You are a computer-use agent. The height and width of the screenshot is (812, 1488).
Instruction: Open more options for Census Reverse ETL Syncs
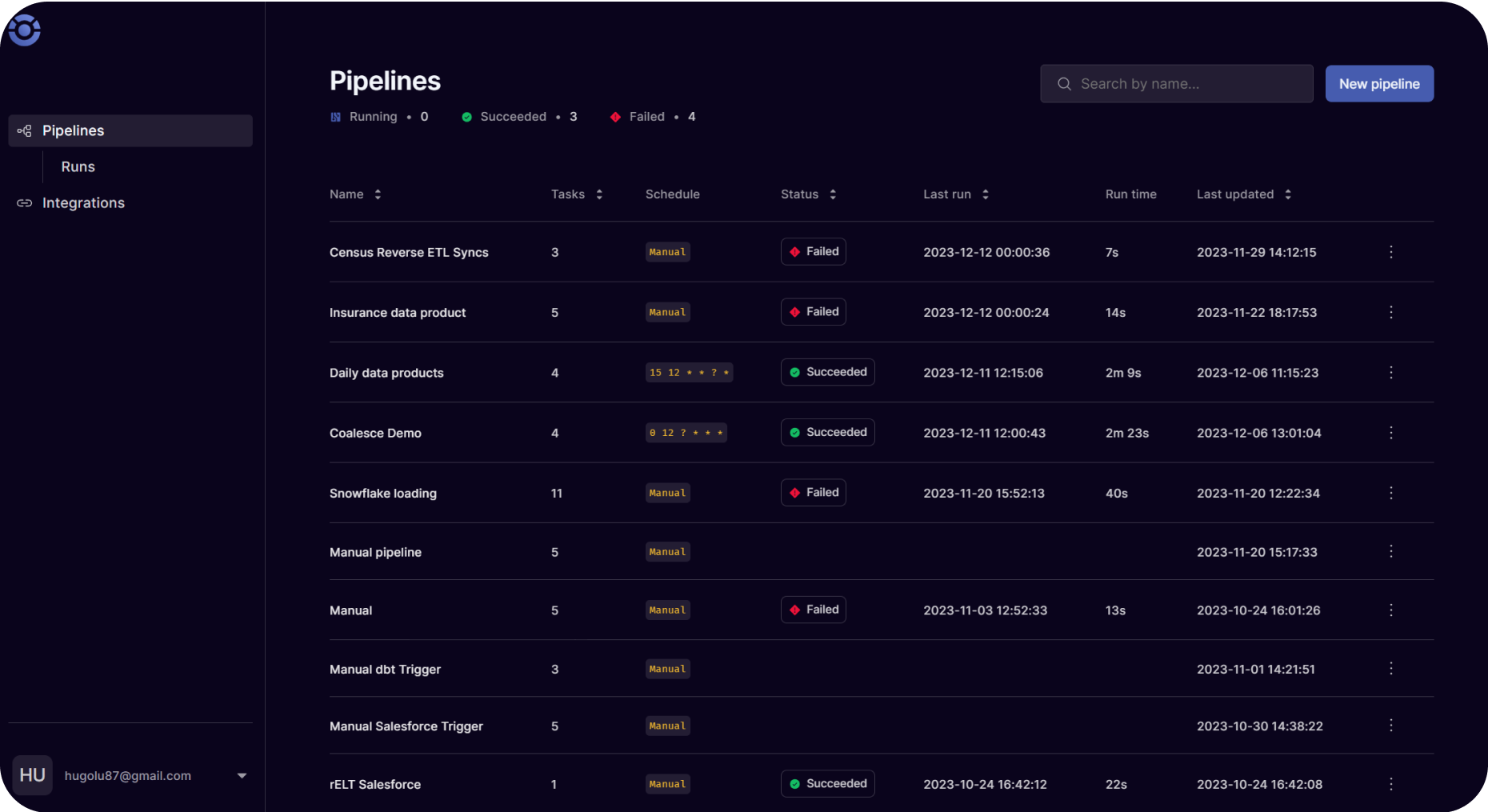1391,252
